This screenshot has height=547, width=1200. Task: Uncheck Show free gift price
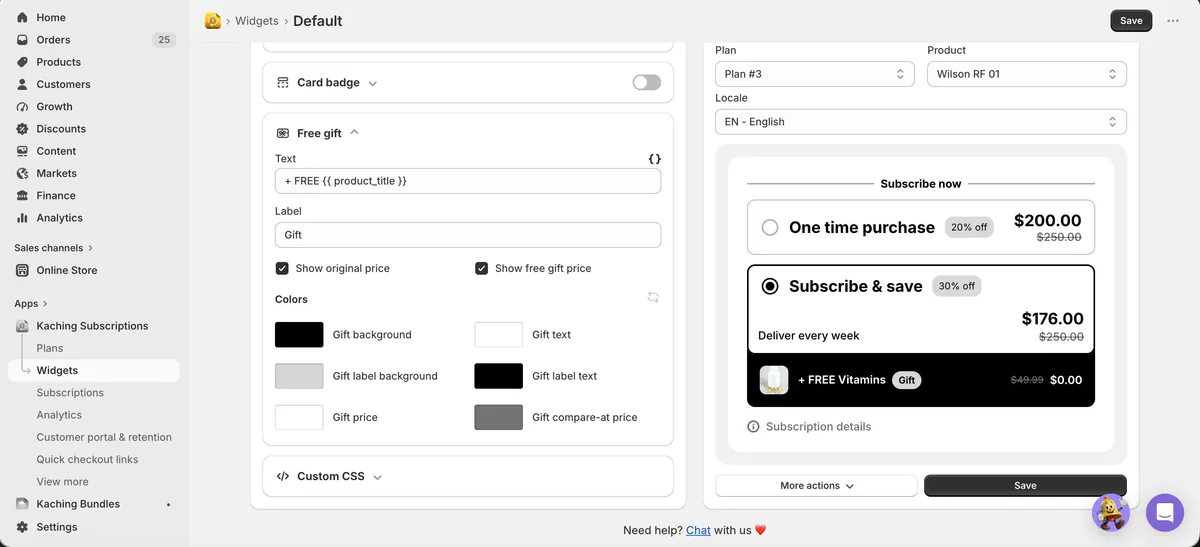(482, 268)
